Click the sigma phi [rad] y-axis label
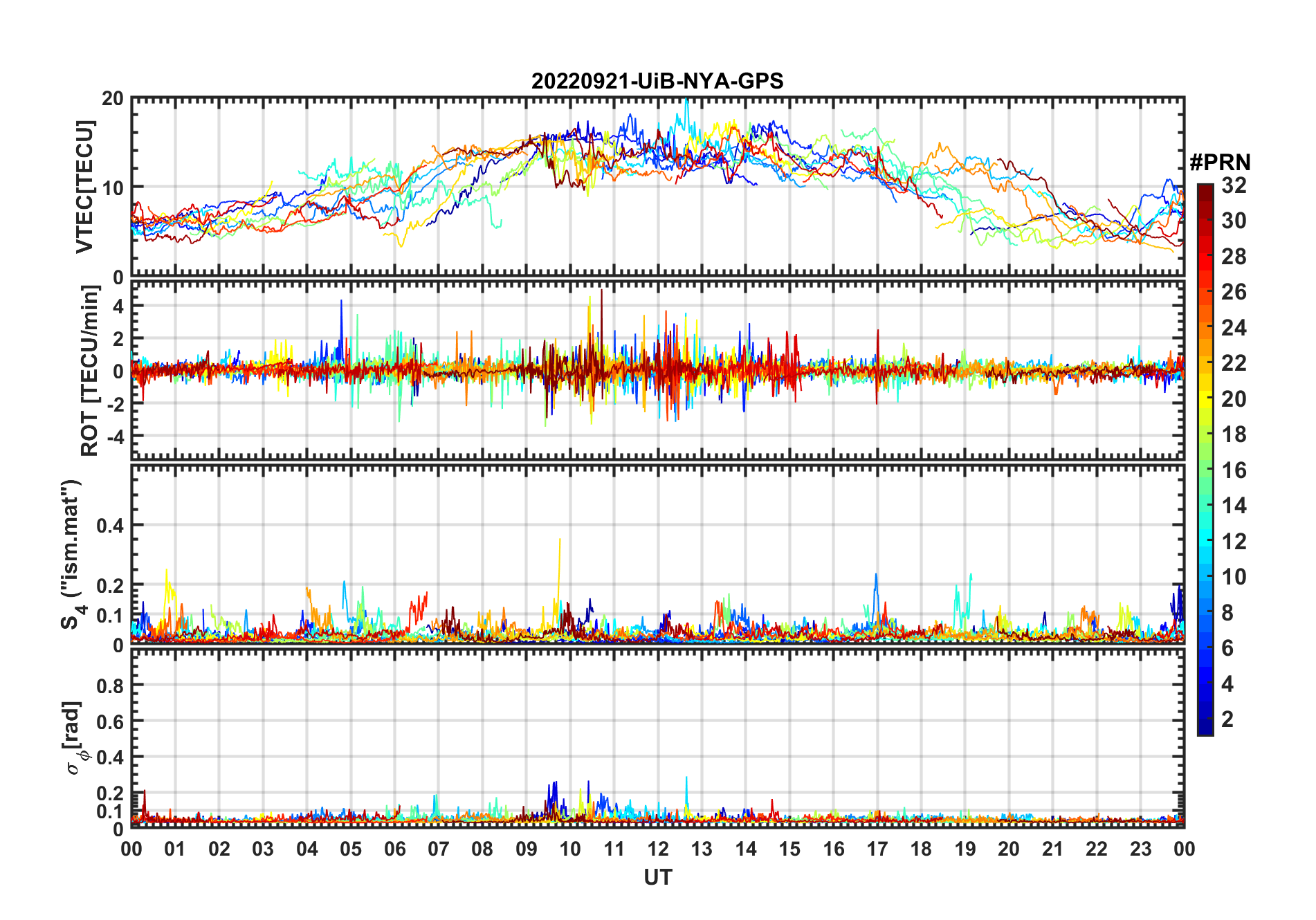This screenshot has height=920, width=1316. click(75, 738)
